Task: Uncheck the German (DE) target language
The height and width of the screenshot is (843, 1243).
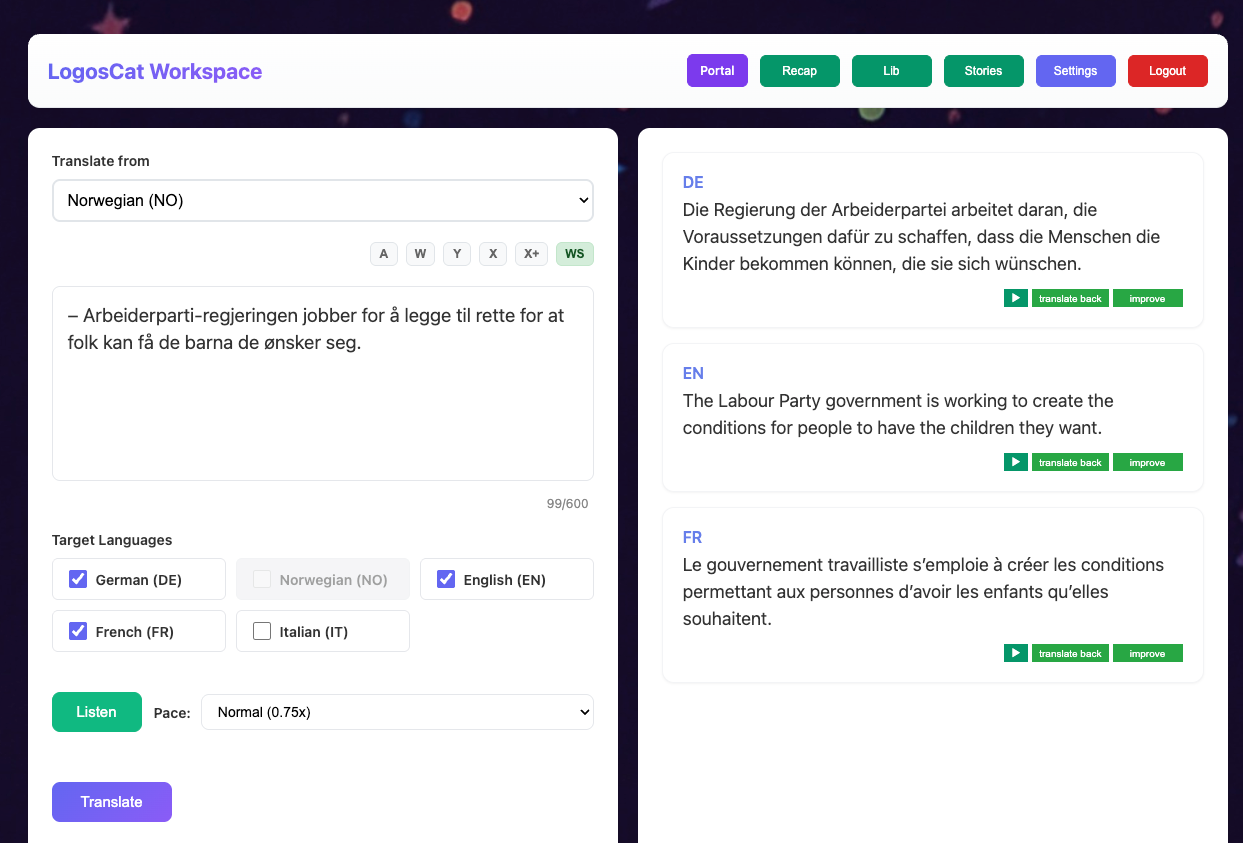Action: coord(78,579)
